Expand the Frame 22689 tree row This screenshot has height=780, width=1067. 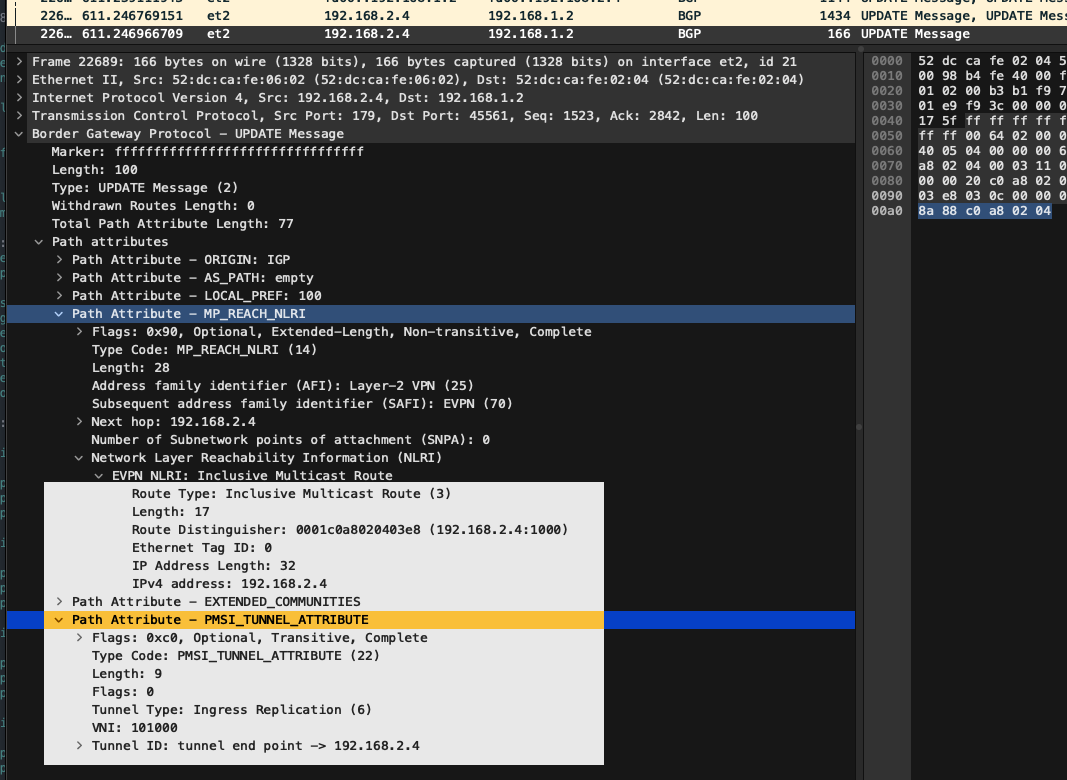20,62
